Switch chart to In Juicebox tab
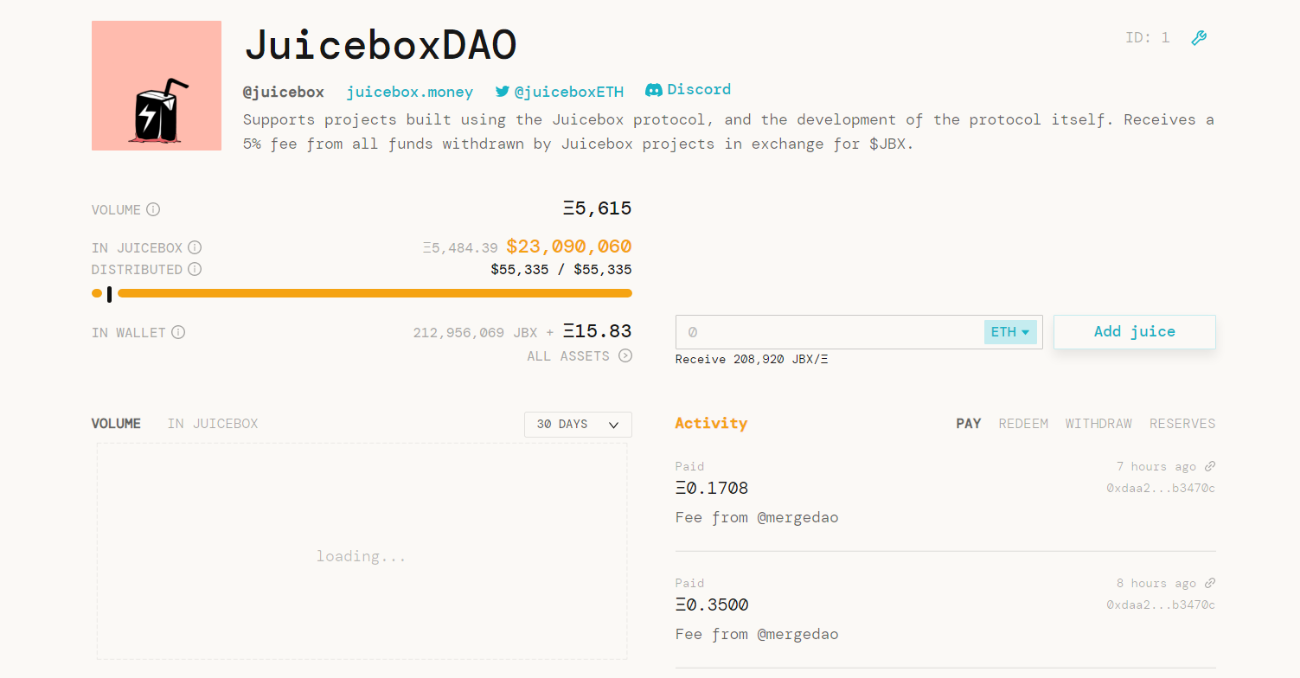 tap(212, 424)
